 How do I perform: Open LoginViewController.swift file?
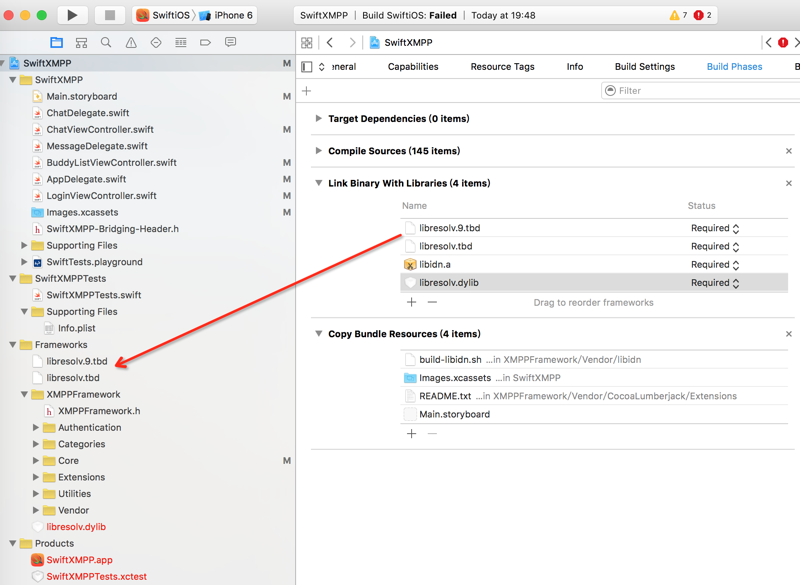102,196
